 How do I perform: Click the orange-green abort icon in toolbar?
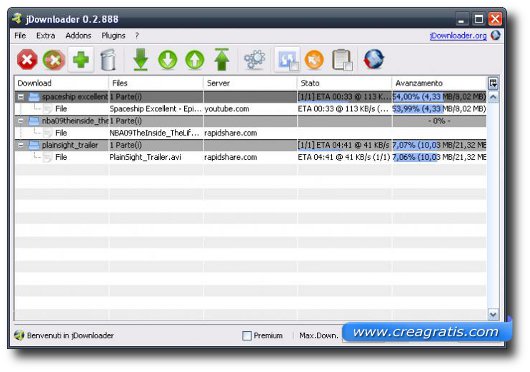pos(54,60)
